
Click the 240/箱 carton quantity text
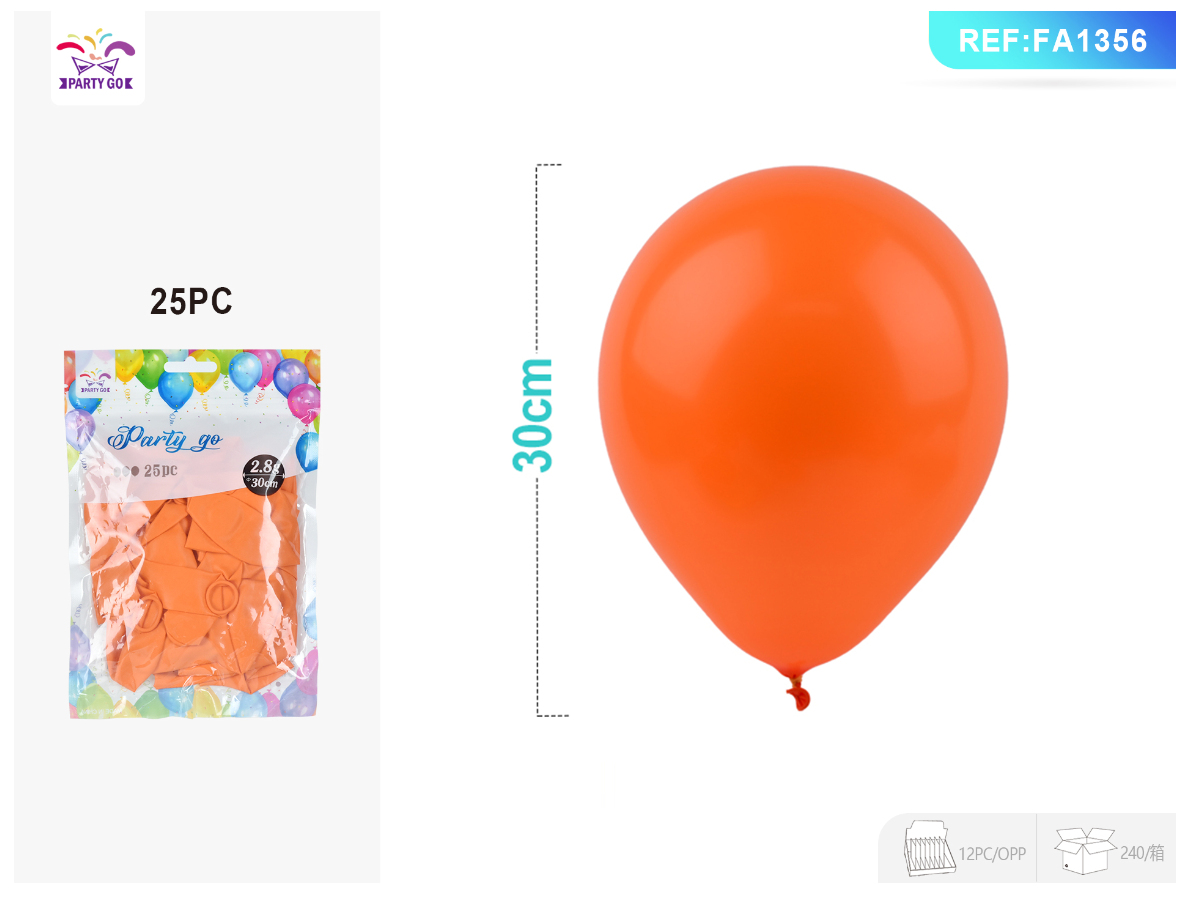[1142, 853]
